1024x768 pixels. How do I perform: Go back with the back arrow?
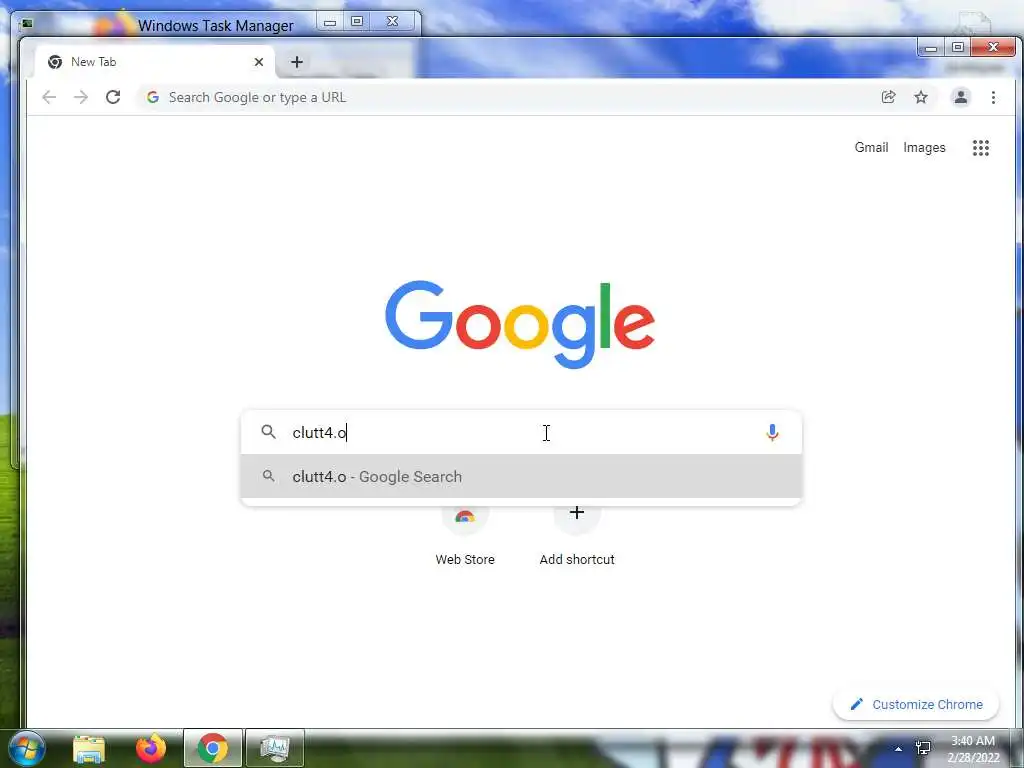pyautogui.click(x=49, y=97)
